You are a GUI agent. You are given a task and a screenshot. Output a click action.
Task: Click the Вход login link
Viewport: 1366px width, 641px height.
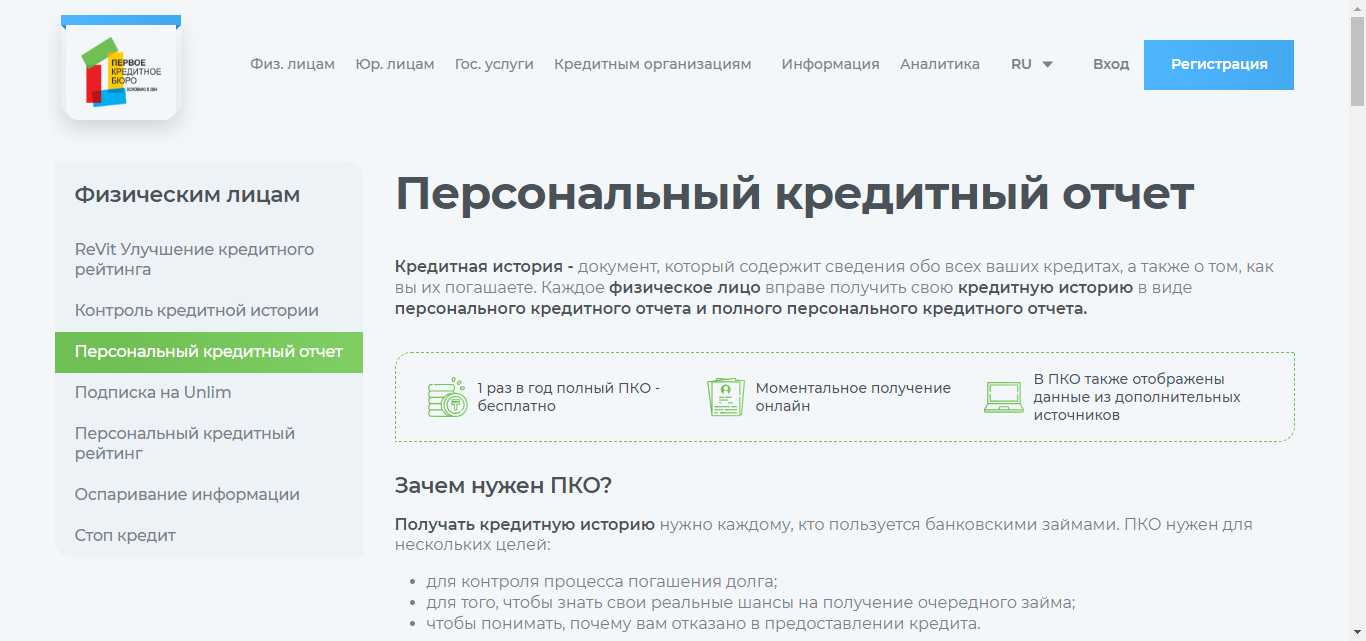[x=1111, y=64]
